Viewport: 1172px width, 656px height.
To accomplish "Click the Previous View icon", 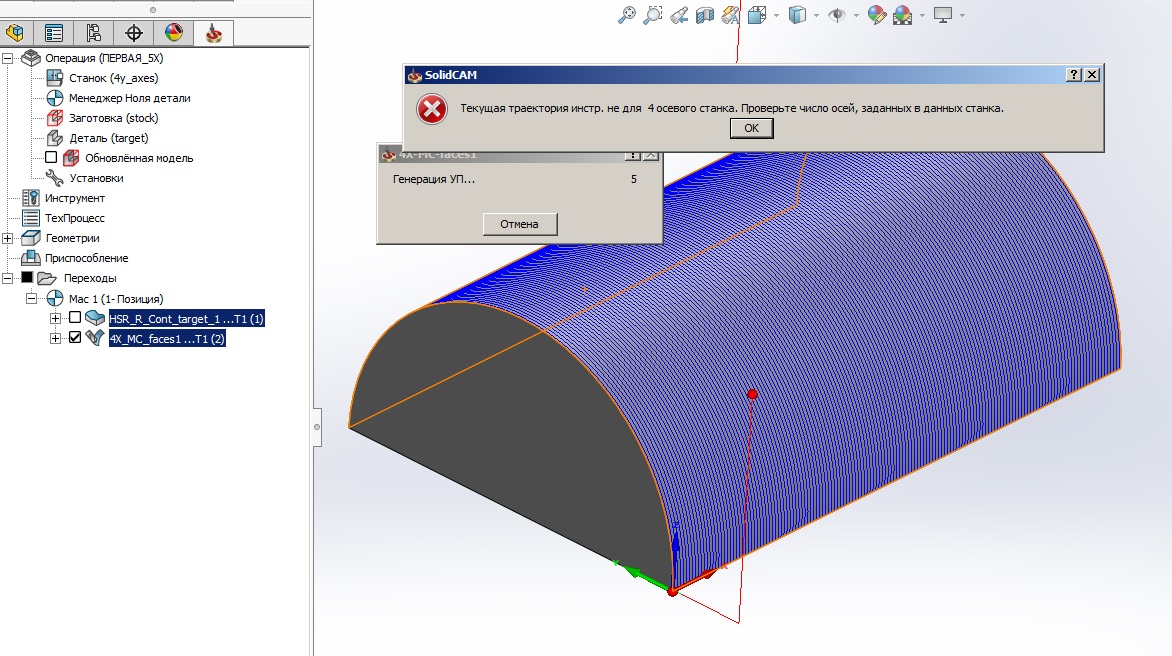I will coord(679,15).
